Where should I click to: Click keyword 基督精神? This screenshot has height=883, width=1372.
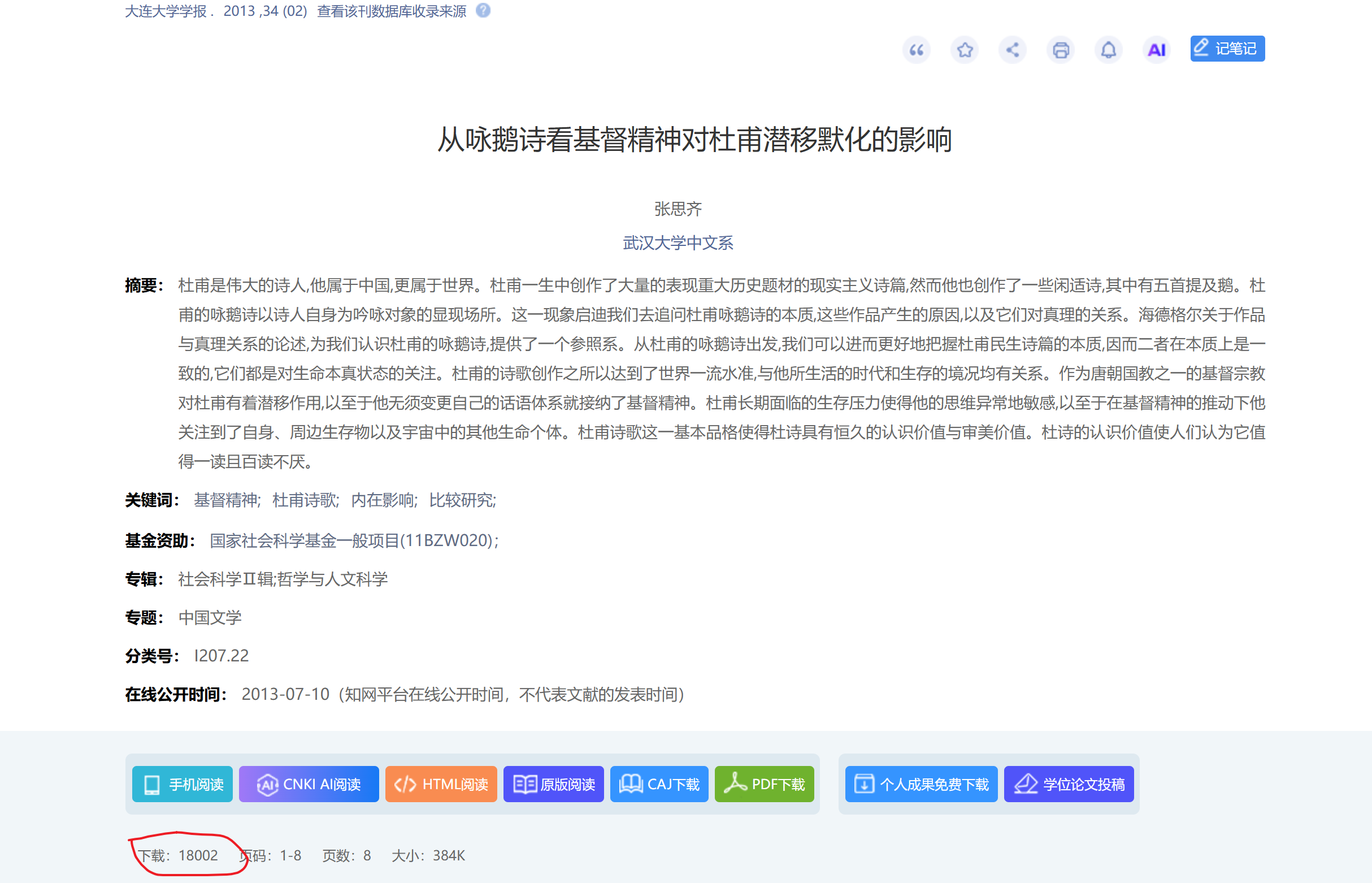pyautogui.click(x=226, y=500)
